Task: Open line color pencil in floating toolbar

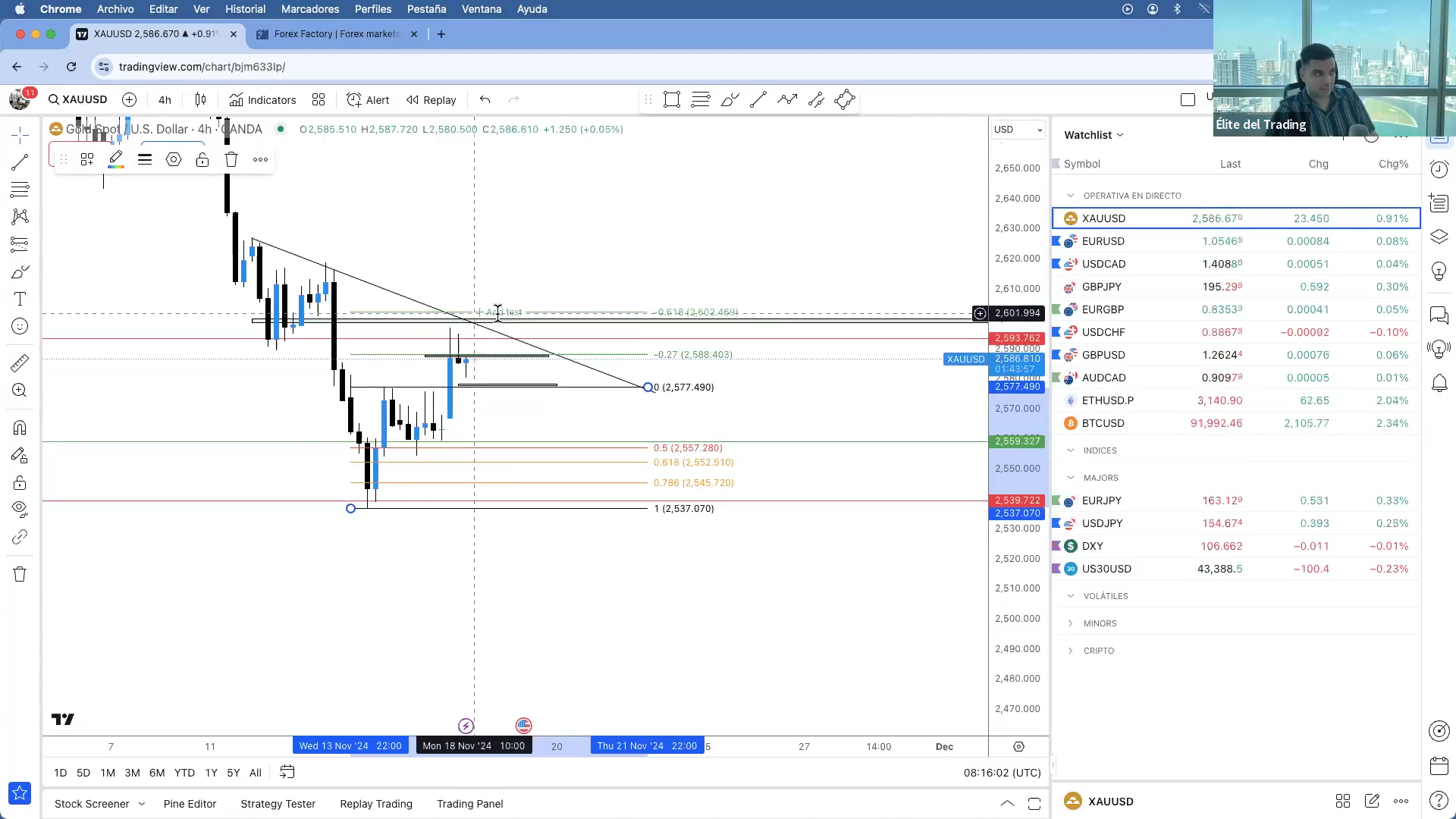Action: point(115,159)
